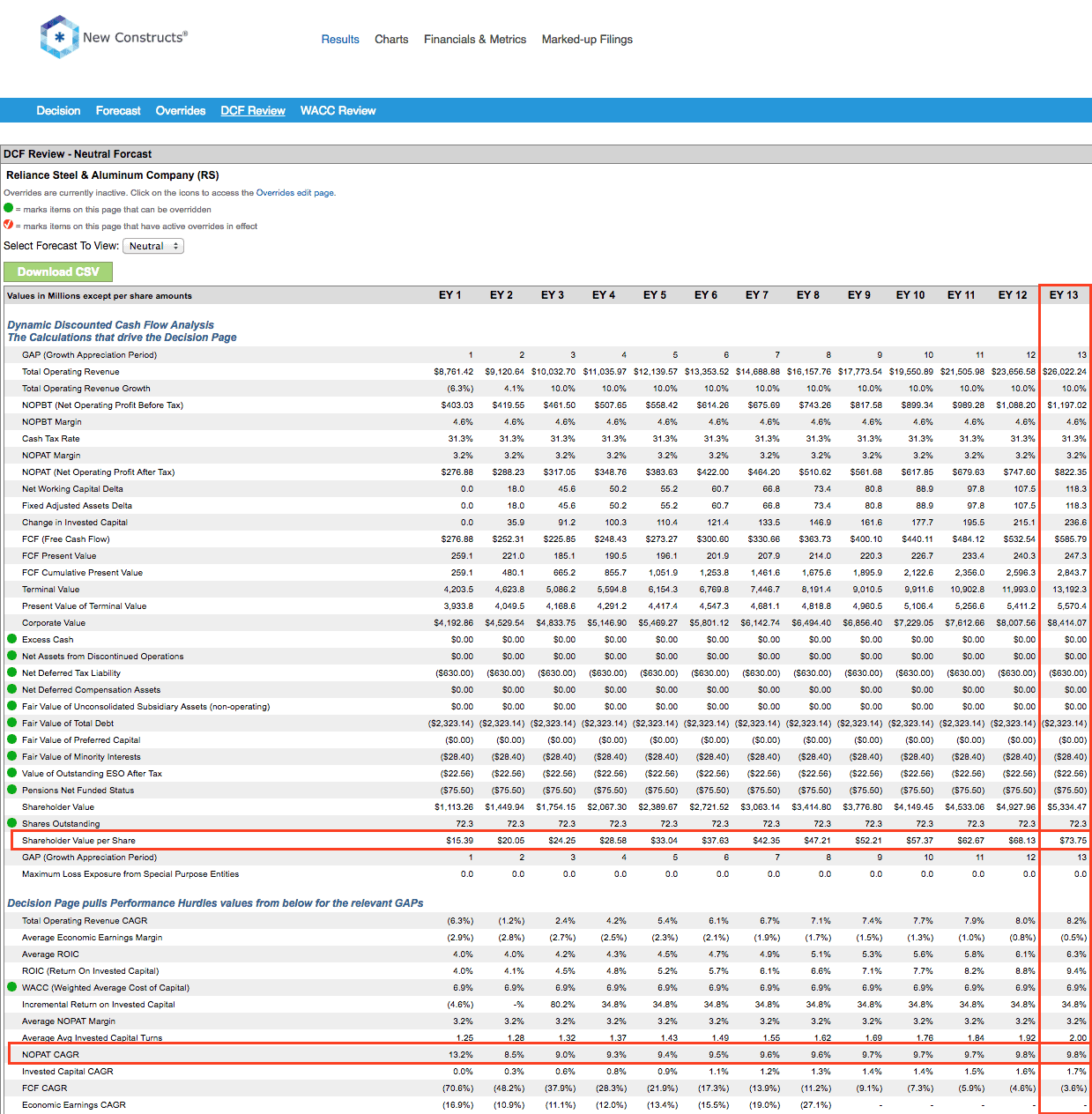This screenshot has height=1114, width=1092.
Task: Click the NOPAT CAGR row label
Action: click(50, 1055)
